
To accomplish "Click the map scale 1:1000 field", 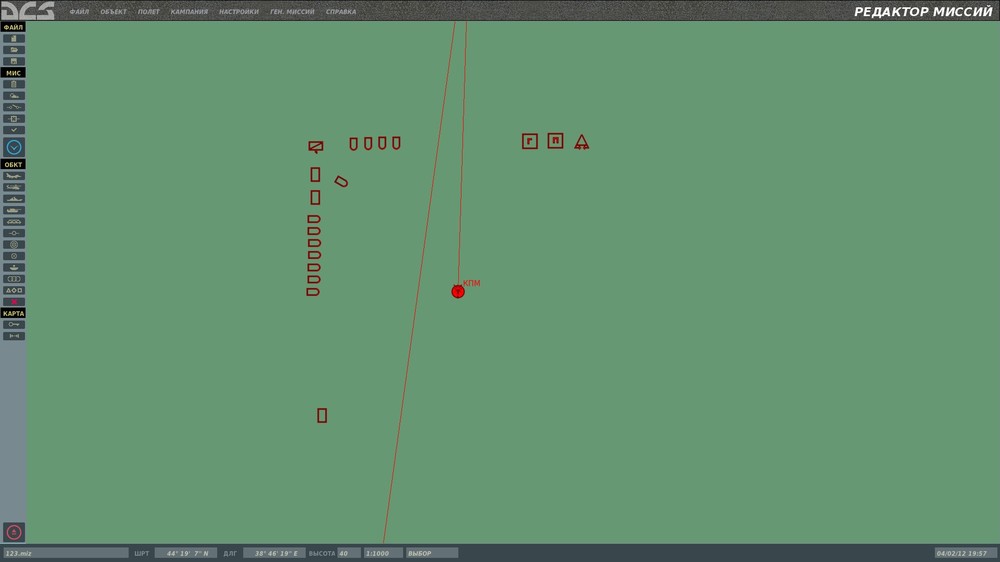I will coord(383,553).
